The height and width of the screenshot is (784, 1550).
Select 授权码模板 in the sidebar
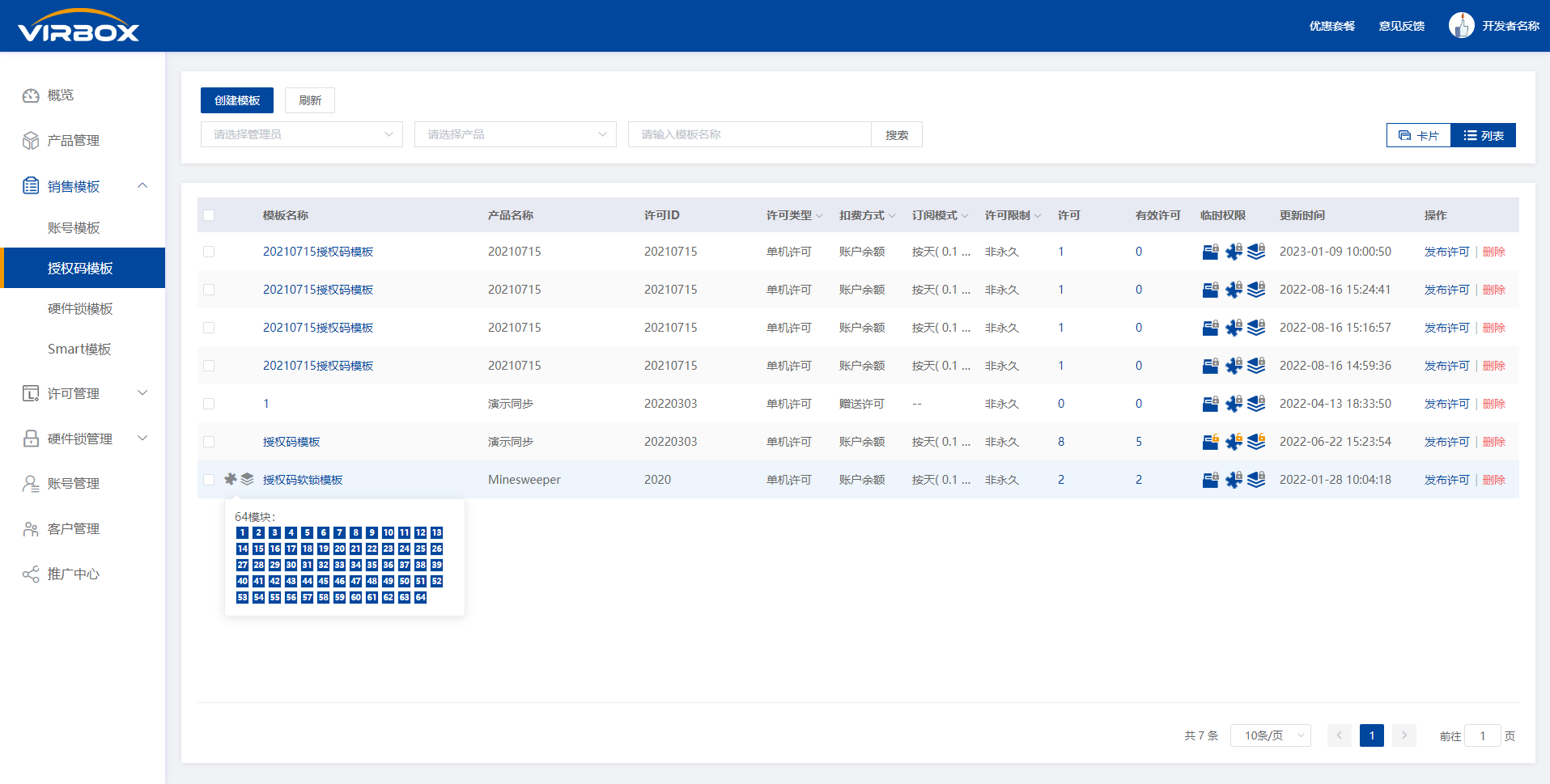(83, 268)
